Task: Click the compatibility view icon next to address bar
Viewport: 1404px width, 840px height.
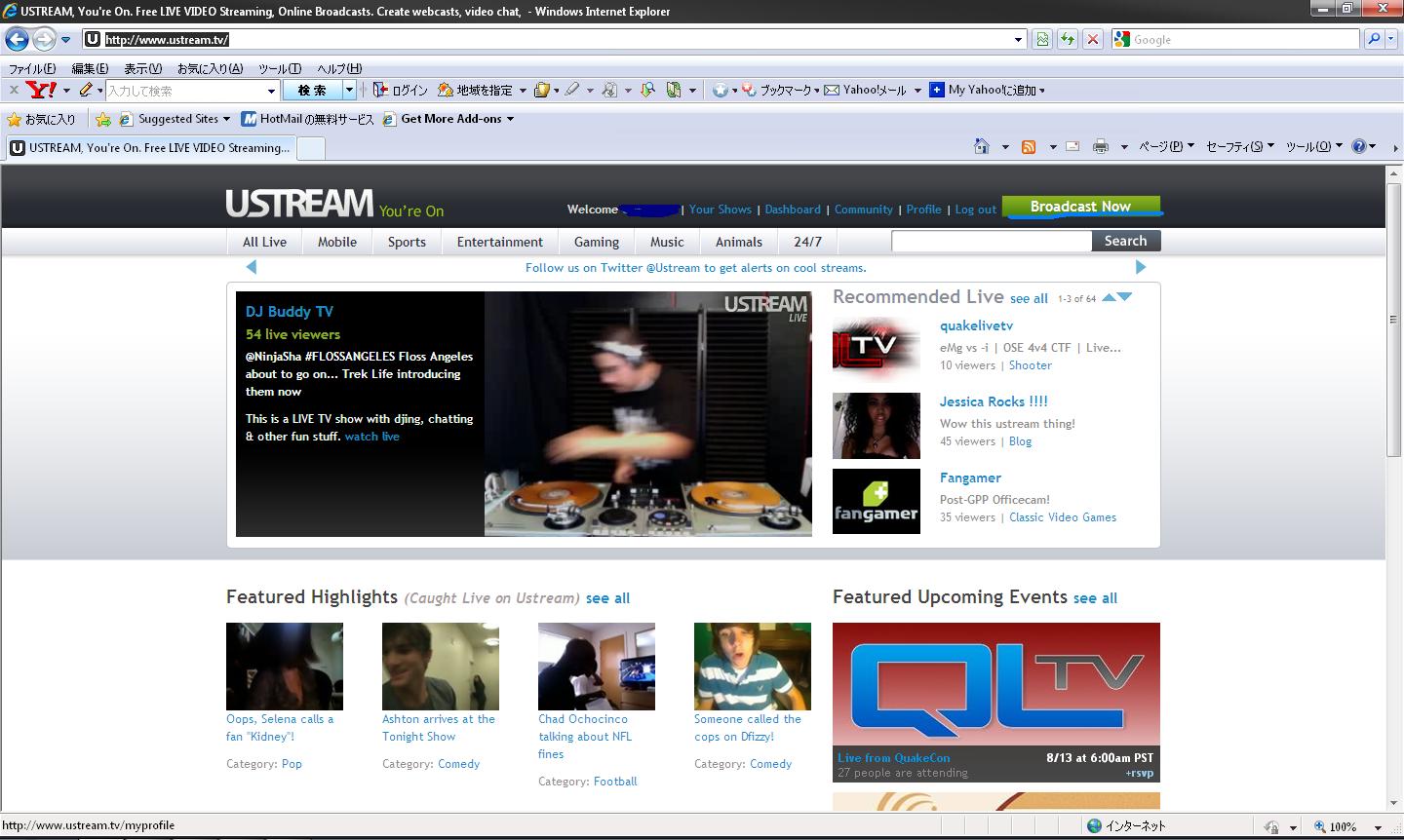Action: tap(1042, 40)
